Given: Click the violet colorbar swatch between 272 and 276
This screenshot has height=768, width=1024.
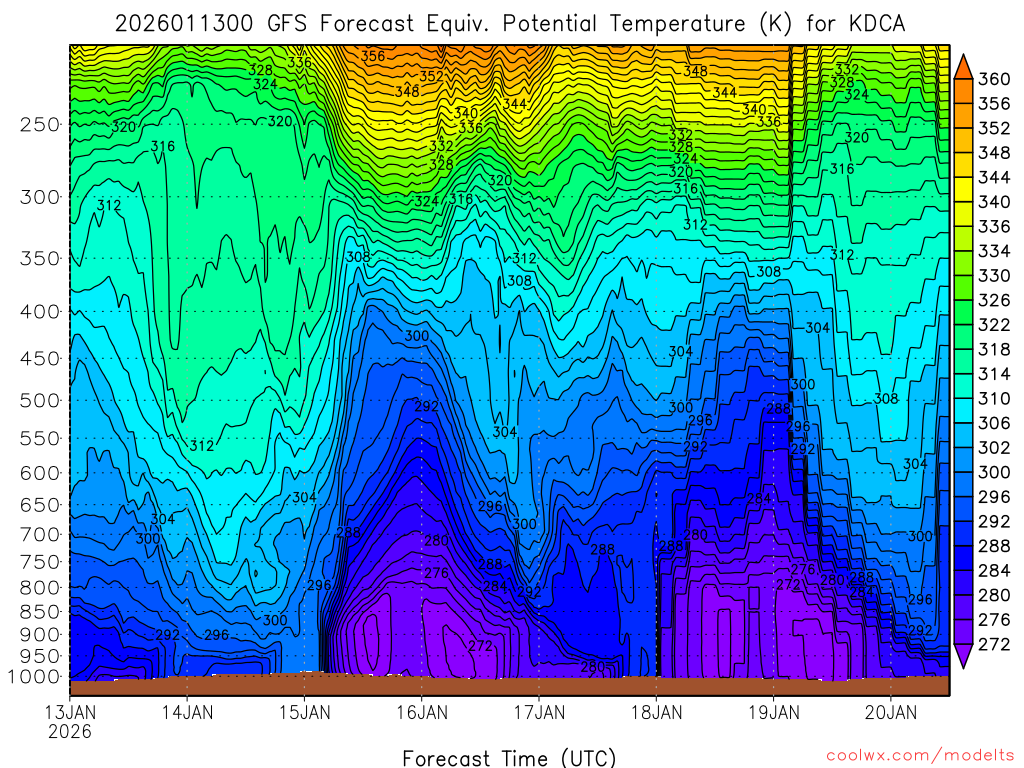Looking at the screenshot, I should [x=963, y=632].
